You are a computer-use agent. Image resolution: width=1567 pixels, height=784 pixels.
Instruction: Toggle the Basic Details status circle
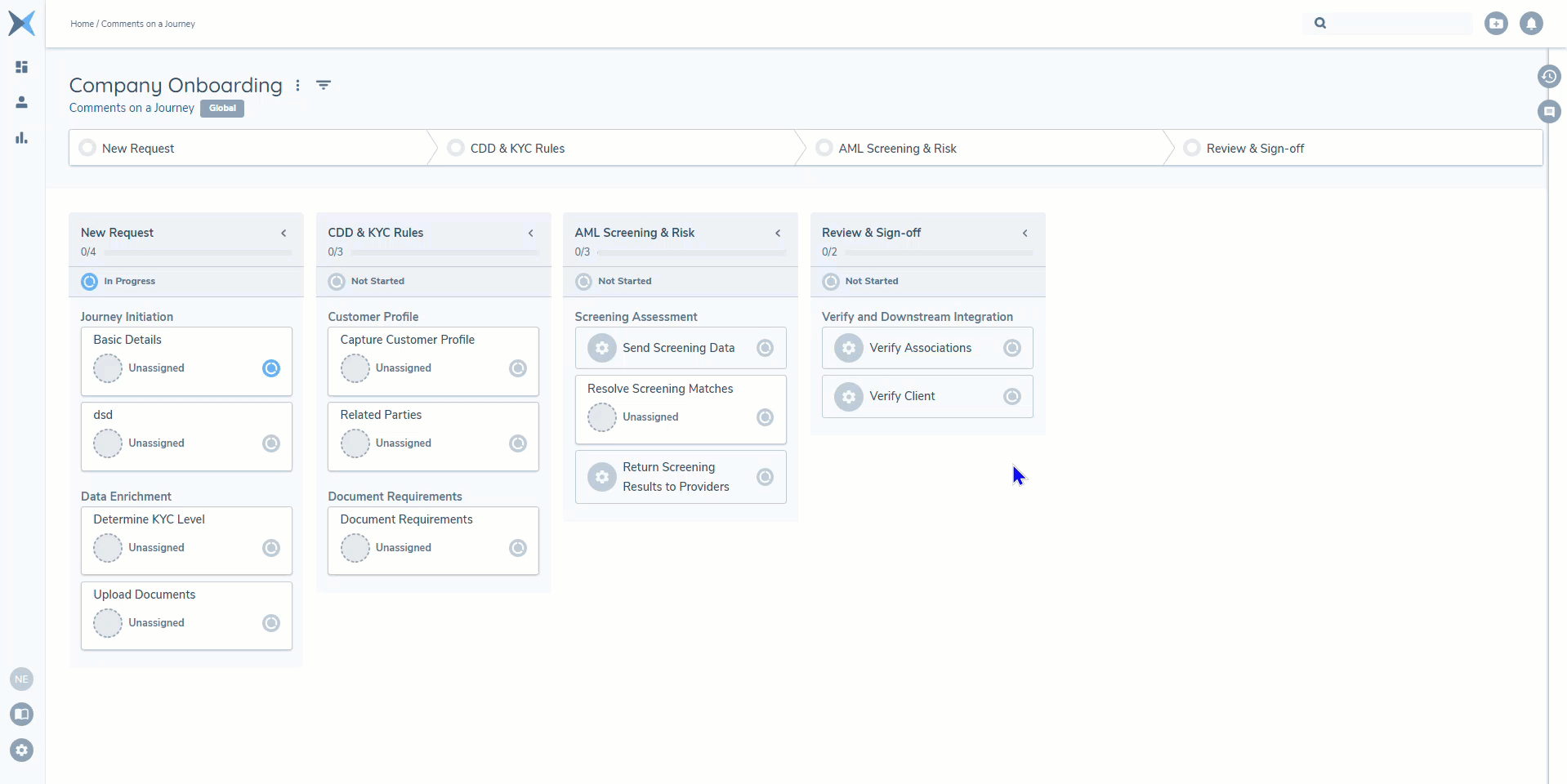pos(271,368)
